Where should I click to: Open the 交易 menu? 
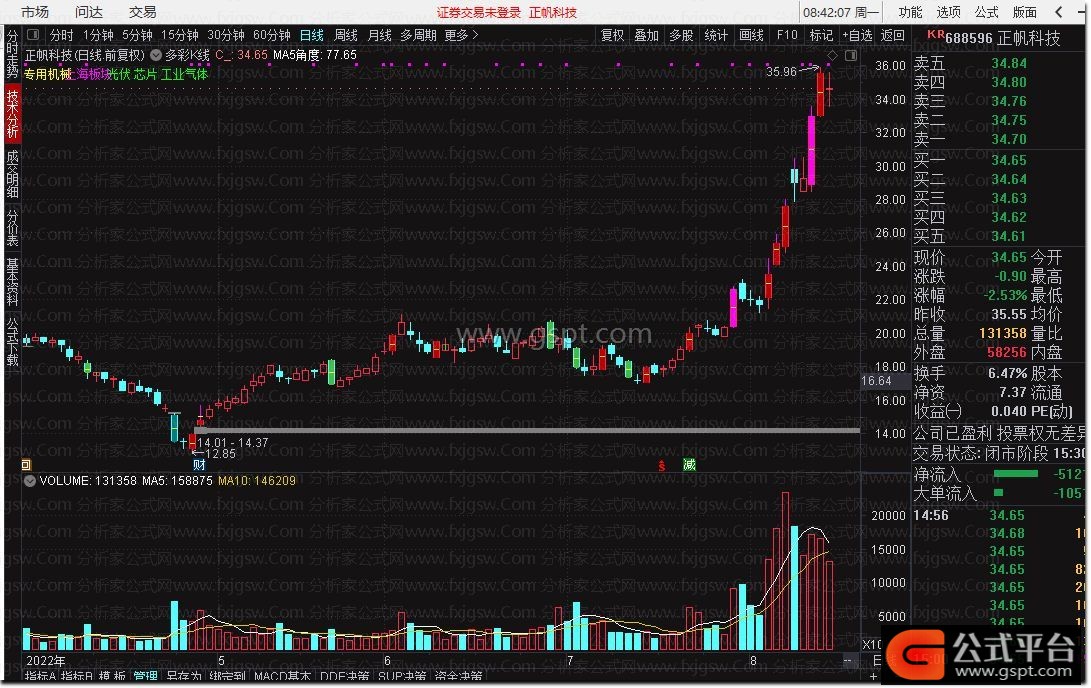143,12
